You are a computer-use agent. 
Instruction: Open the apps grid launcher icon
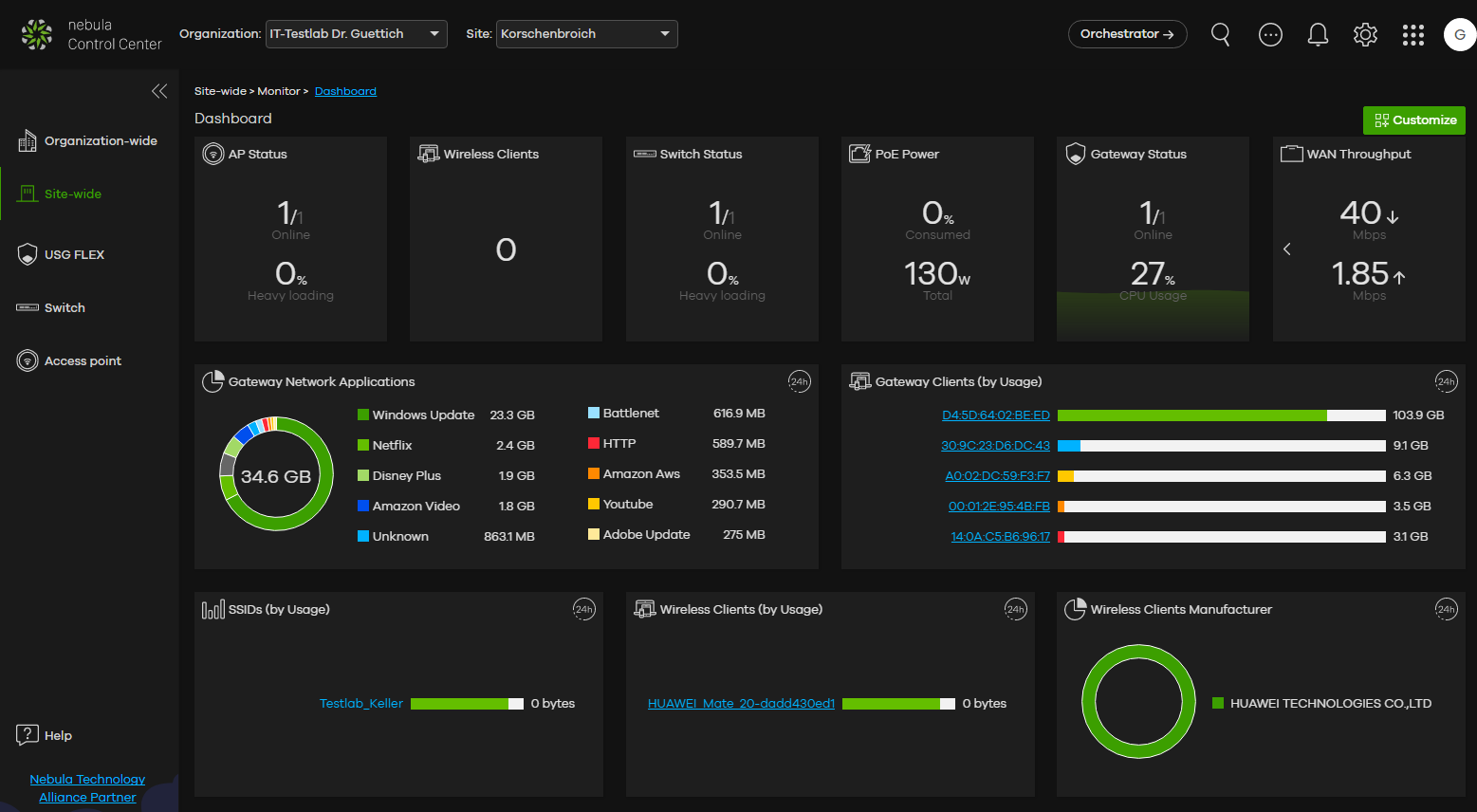click(1413, 35)
